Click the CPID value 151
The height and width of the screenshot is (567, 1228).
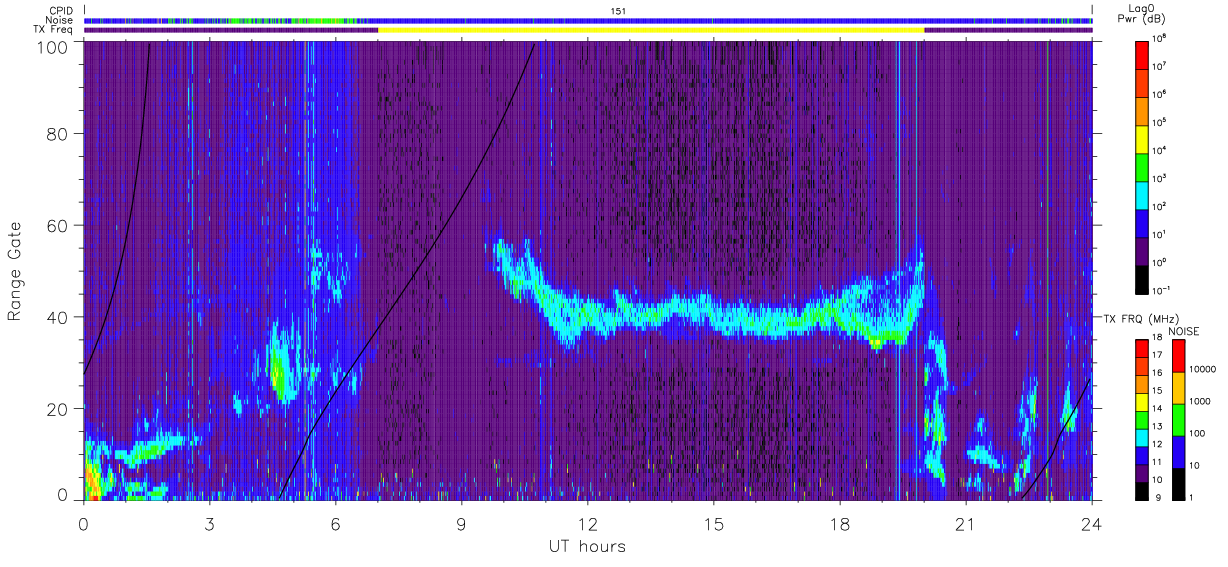tap(618, 11)
